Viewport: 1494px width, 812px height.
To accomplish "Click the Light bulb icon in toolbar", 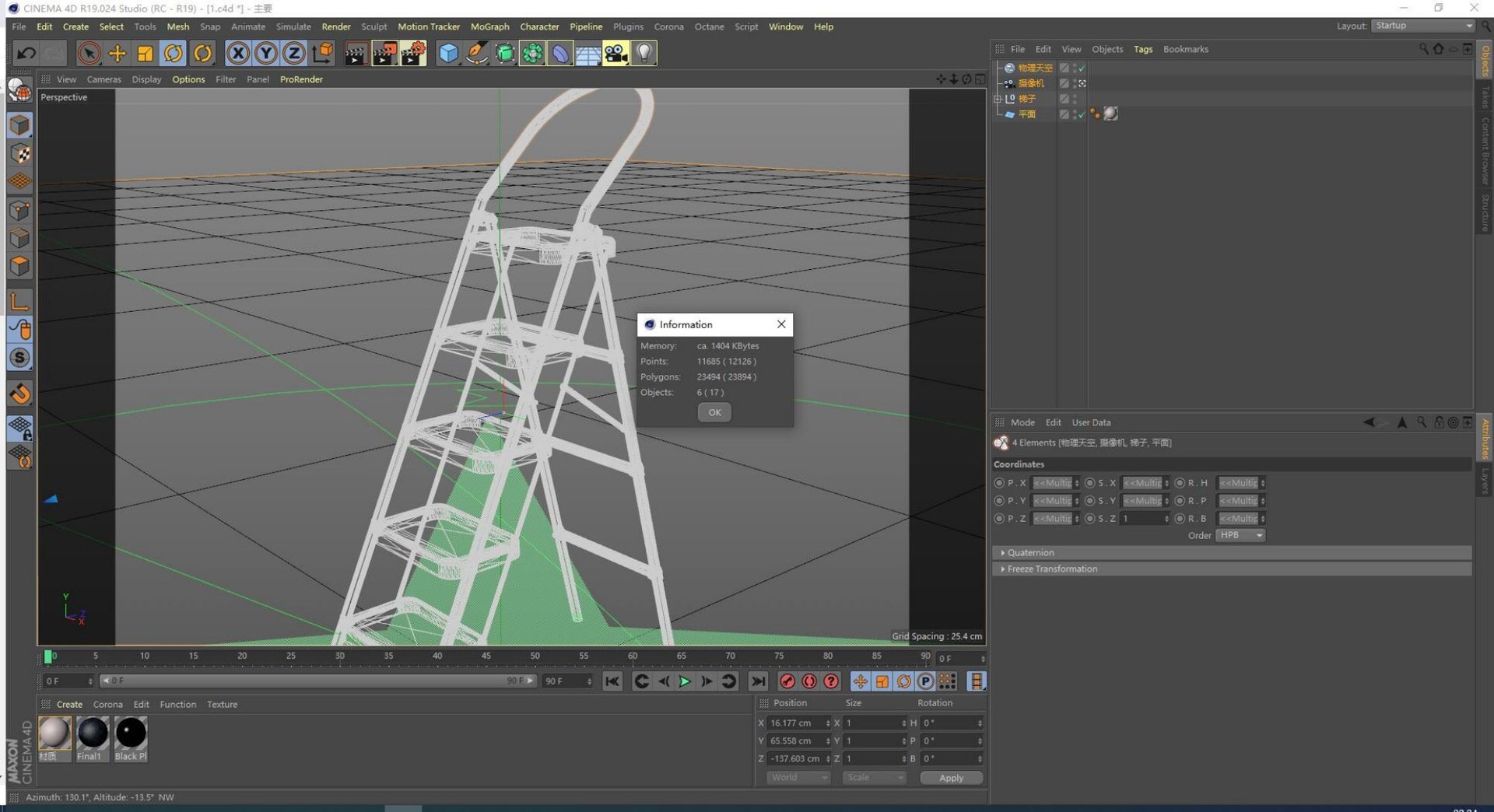I will 644,54.
